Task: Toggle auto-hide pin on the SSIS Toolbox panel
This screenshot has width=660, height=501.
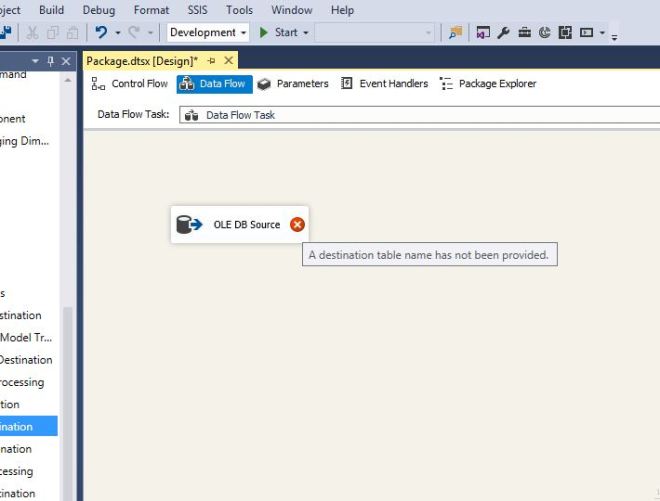Action: coord(51,61)
